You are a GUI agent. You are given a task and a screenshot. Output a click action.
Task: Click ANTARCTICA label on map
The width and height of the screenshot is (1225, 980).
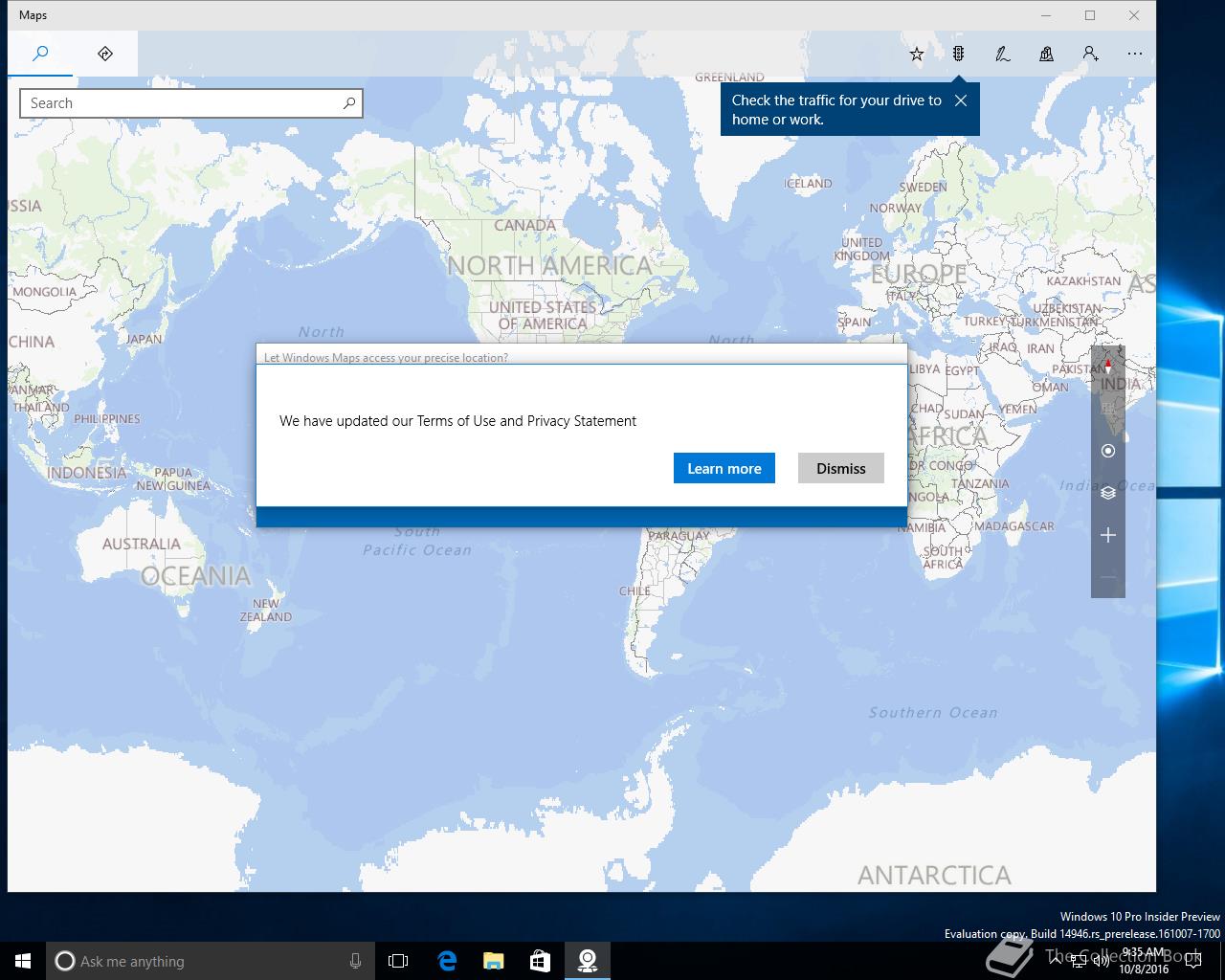pyautogui.click(x=934, y=875)
